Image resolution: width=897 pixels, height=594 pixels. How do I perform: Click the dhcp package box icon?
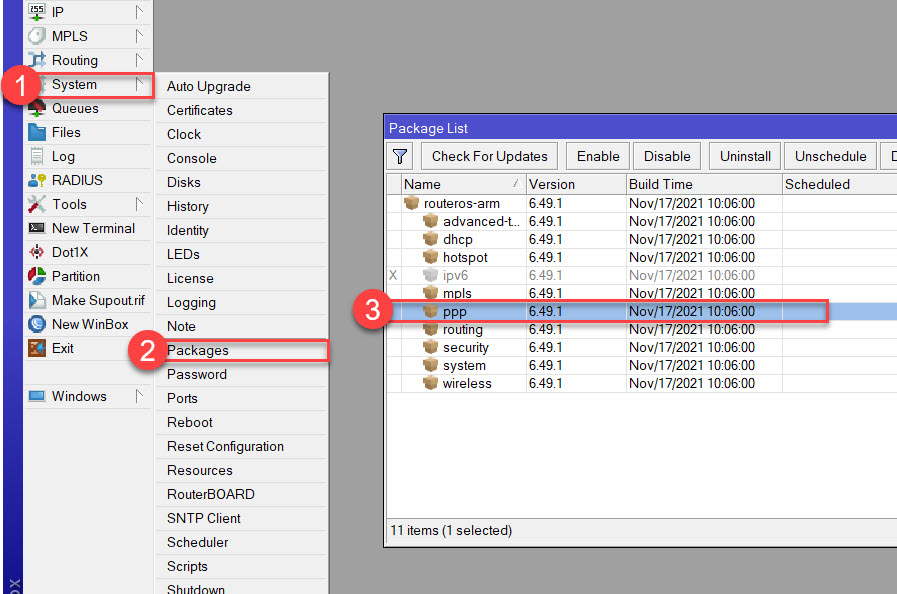tap(430, 239)
